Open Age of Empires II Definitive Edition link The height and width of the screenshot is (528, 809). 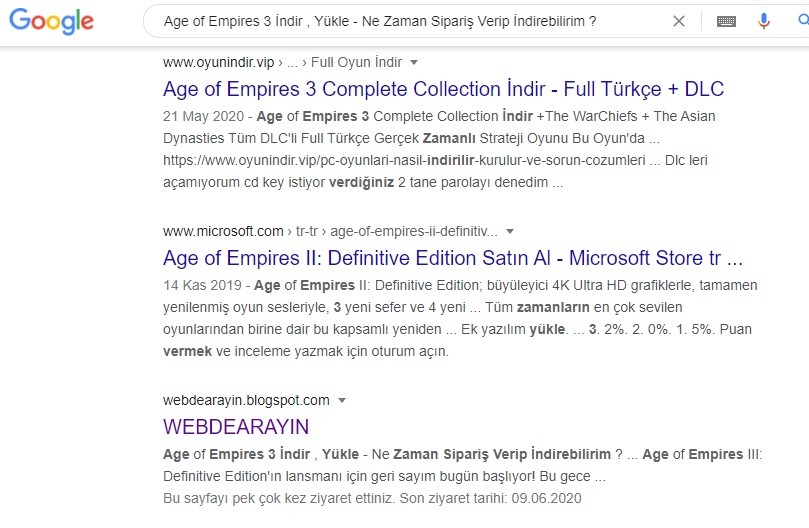click(452, 258)
